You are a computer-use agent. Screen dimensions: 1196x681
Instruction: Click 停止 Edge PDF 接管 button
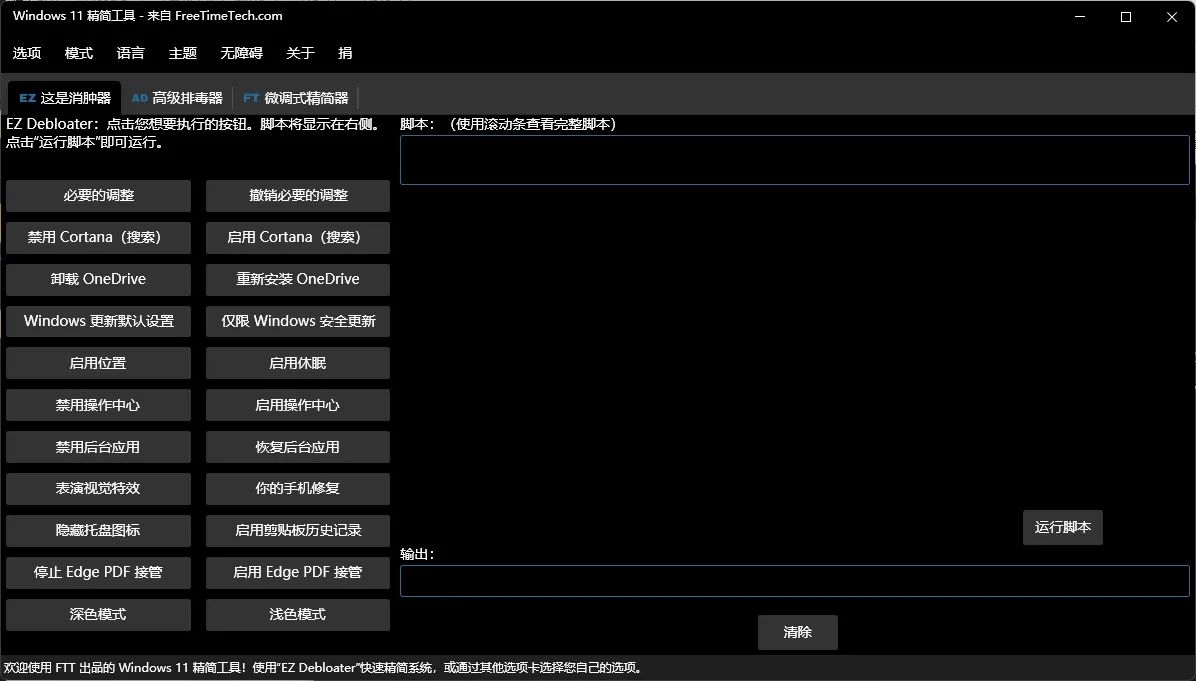(x=98, y=573)
